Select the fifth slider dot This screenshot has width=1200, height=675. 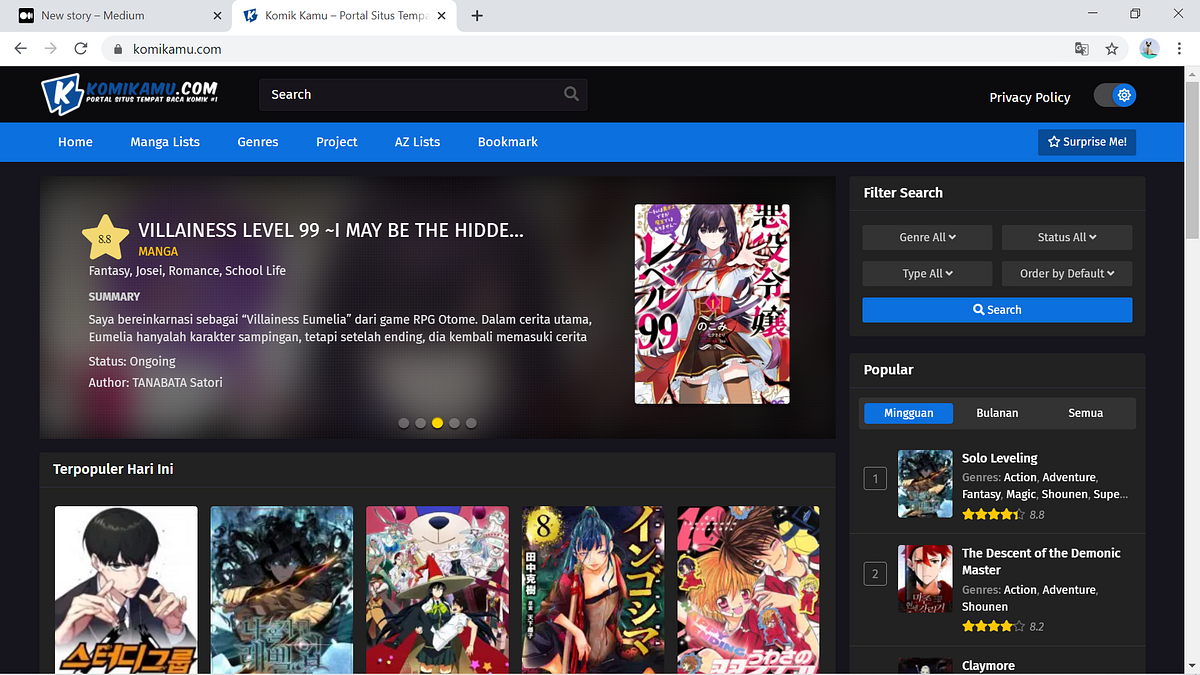pyautogui.click(x=471, y=423)
